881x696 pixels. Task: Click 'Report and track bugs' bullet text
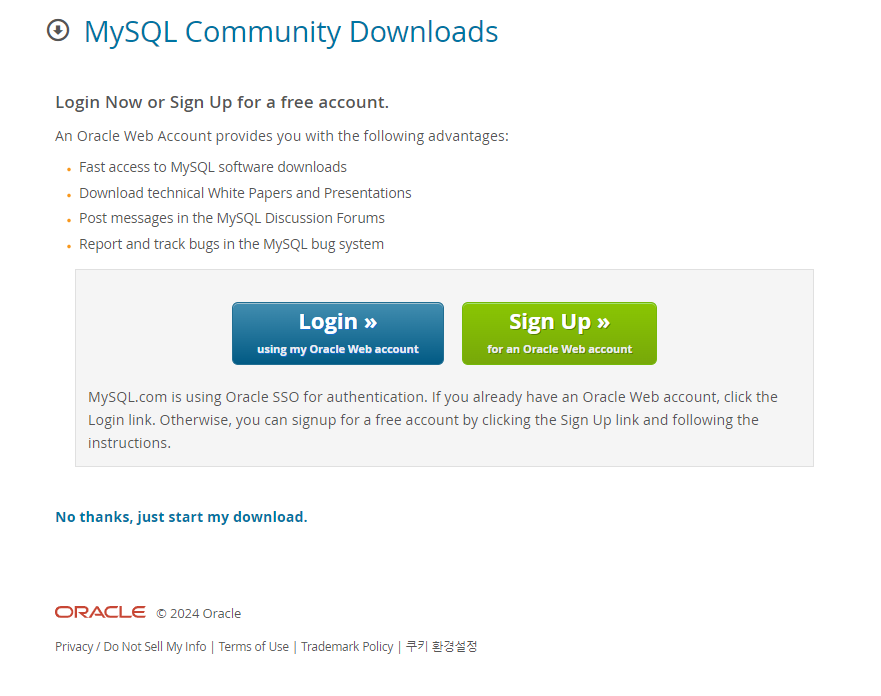point(231,244)
